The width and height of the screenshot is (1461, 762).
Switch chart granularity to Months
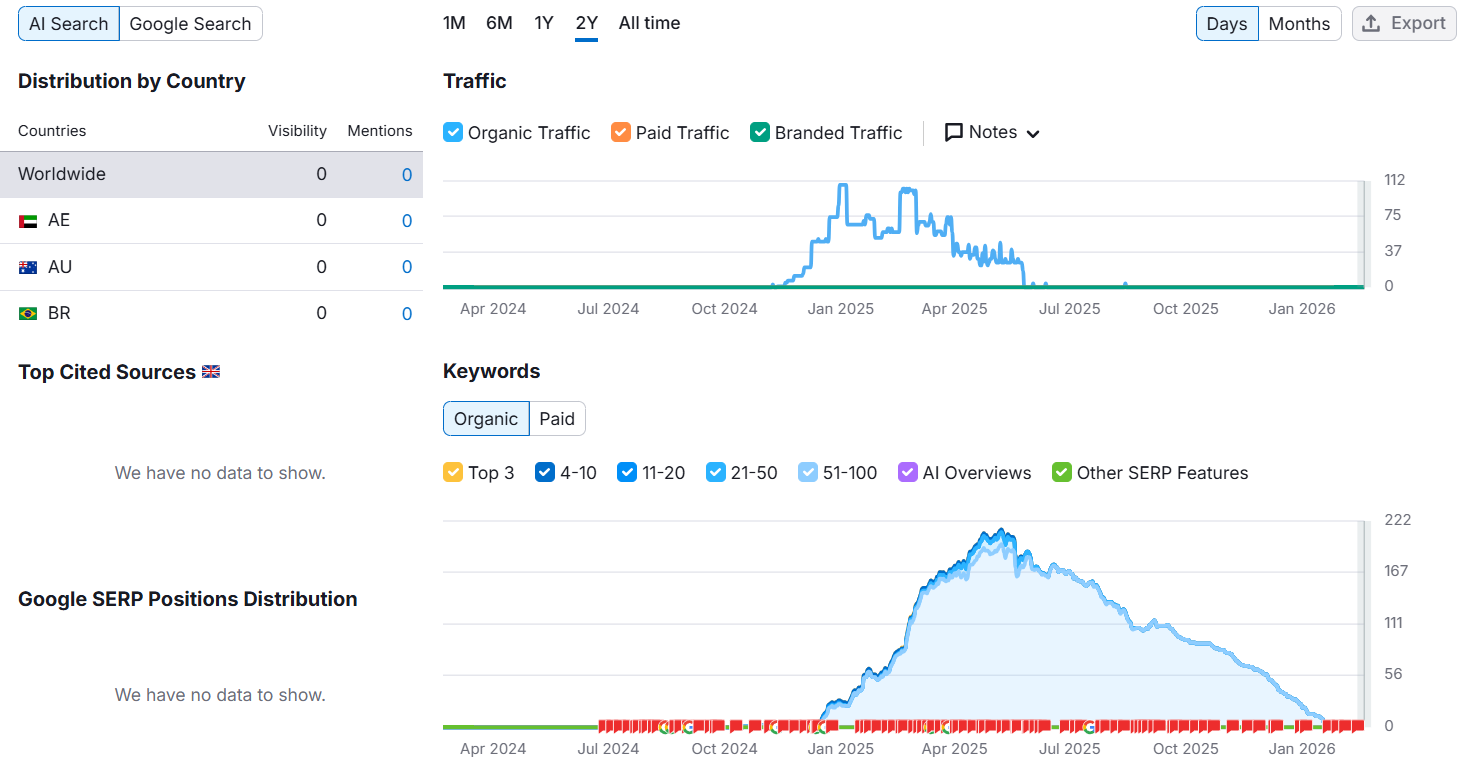click(1300, 24)
